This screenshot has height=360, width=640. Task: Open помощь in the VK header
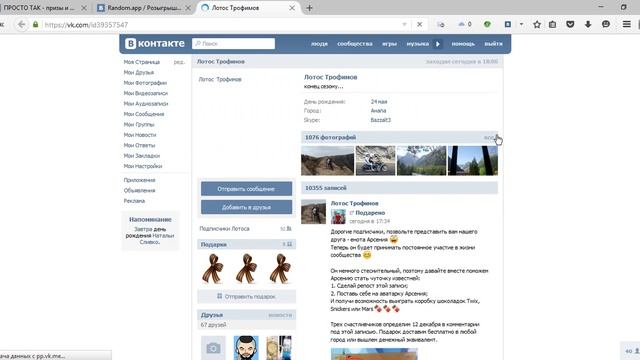click(463, 44)
